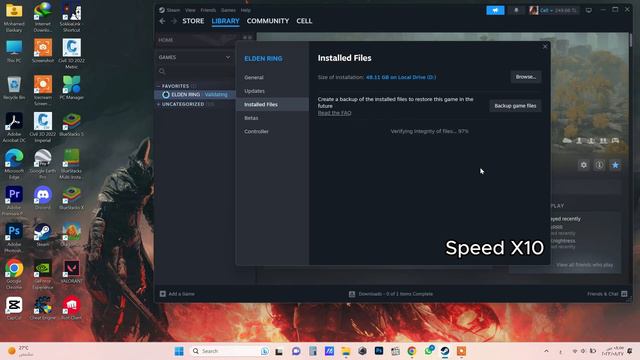Select the GeForce Experience desktop icon
640x360 pixels.
point(43,274)
